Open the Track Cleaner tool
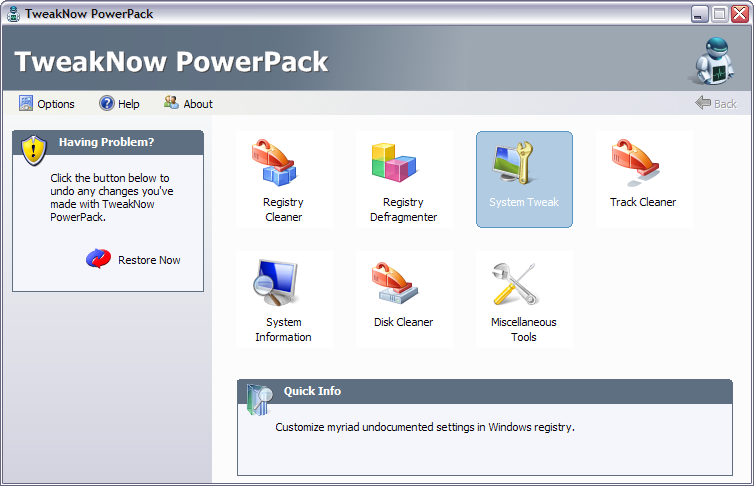 (644, 179)
